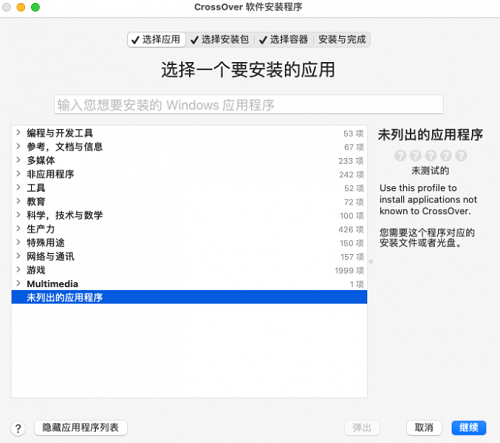Screen dimensions: 500x443
Task: Click the 继续 button
Action: click(x=469, y=428)
